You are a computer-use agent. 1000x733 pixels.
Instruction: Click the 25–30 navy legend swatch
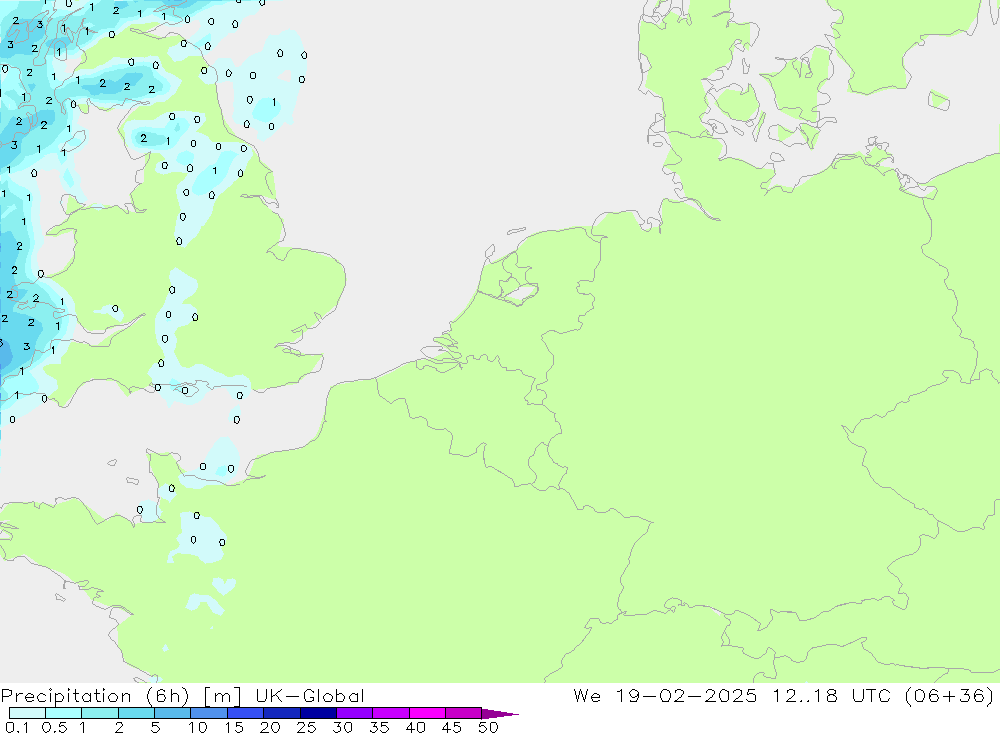[x=318, y=713]
